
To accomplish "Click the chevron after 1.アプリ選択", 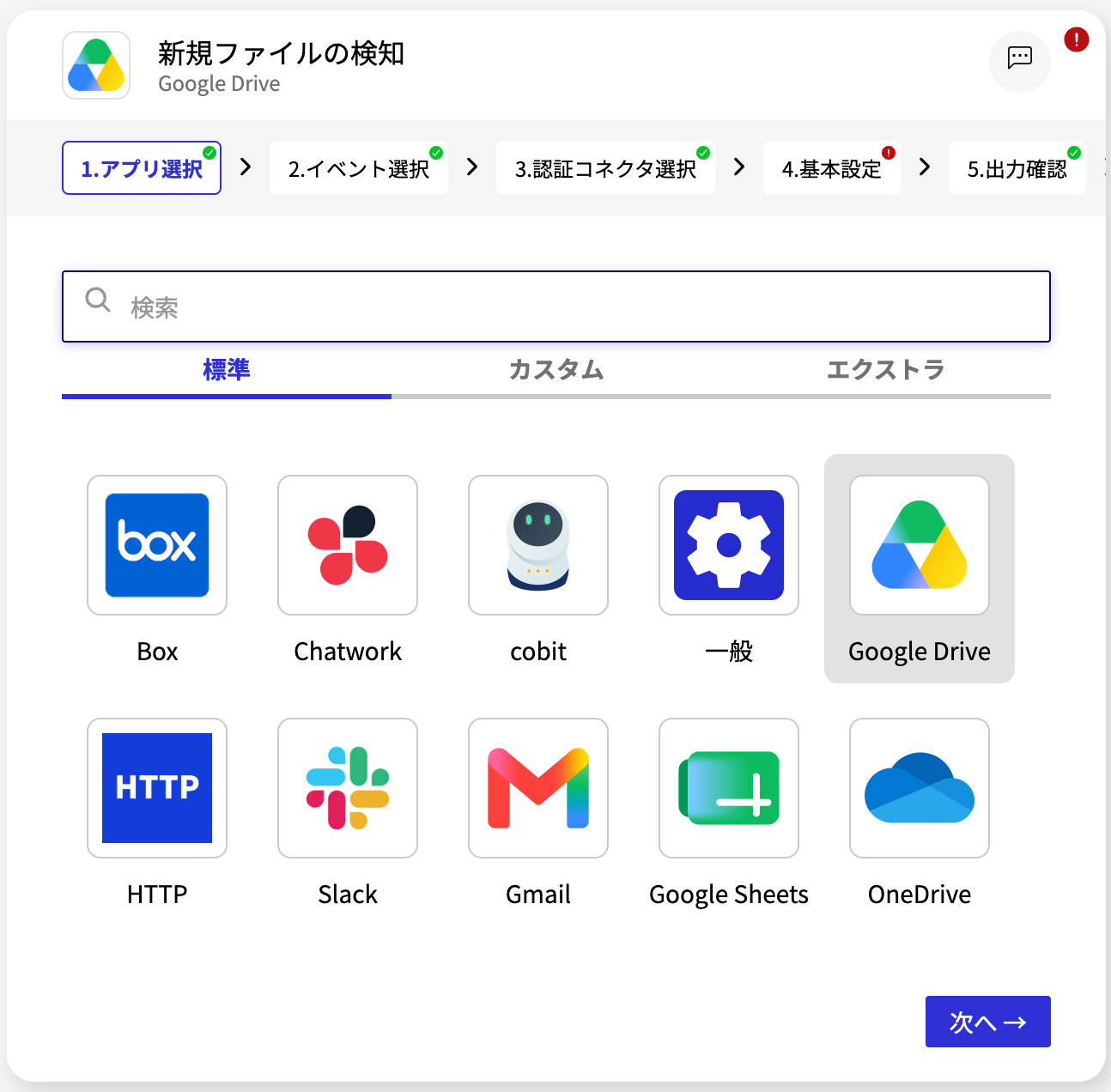I will [x=246, y=167].
